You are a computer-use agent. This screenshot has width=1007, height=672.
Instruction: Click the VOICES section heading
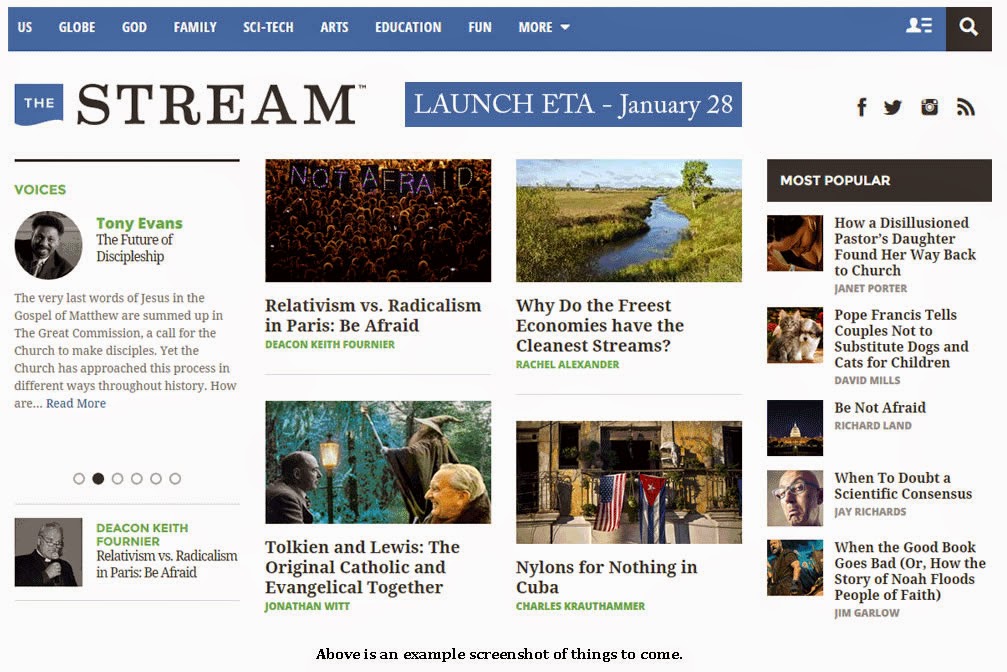point(40,190)
